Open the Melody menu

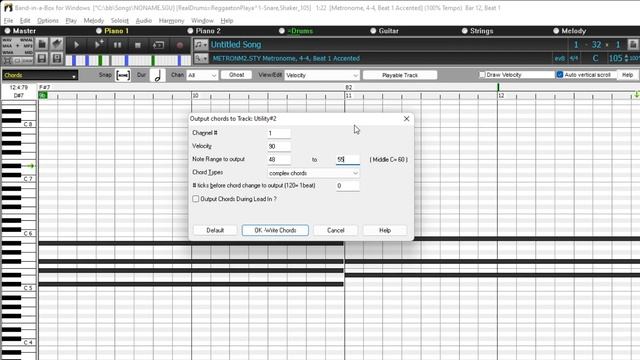click(94, 20)
